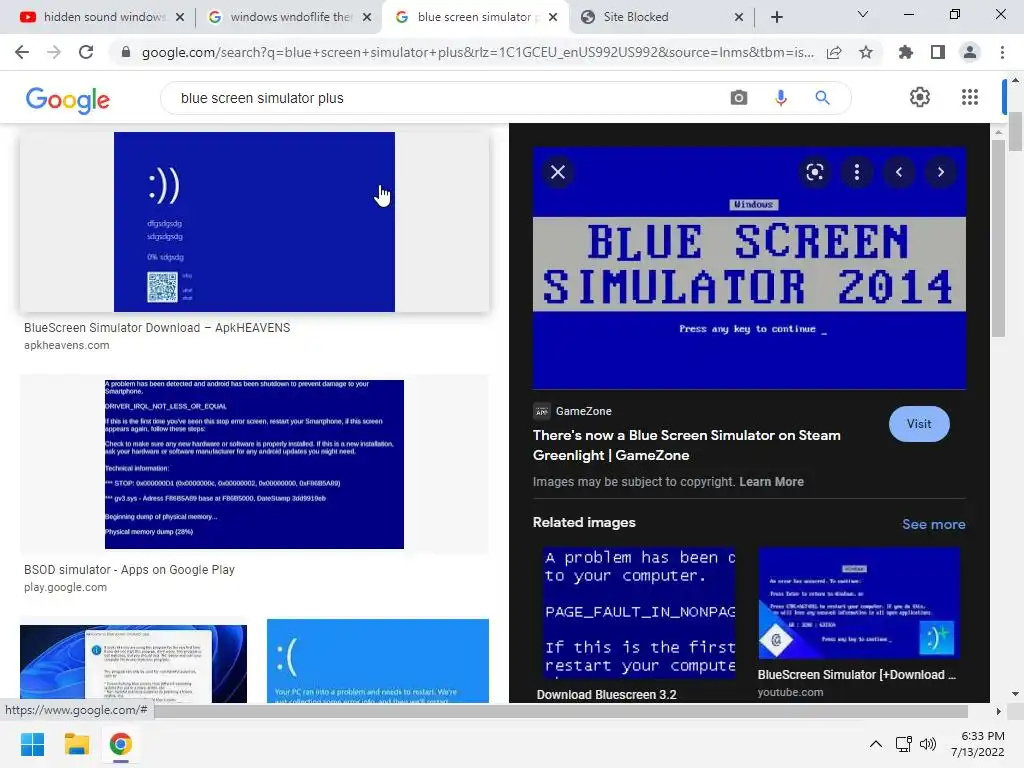Click See more related images
Viewport: 1024px width, 768px height.
point(933,524)
